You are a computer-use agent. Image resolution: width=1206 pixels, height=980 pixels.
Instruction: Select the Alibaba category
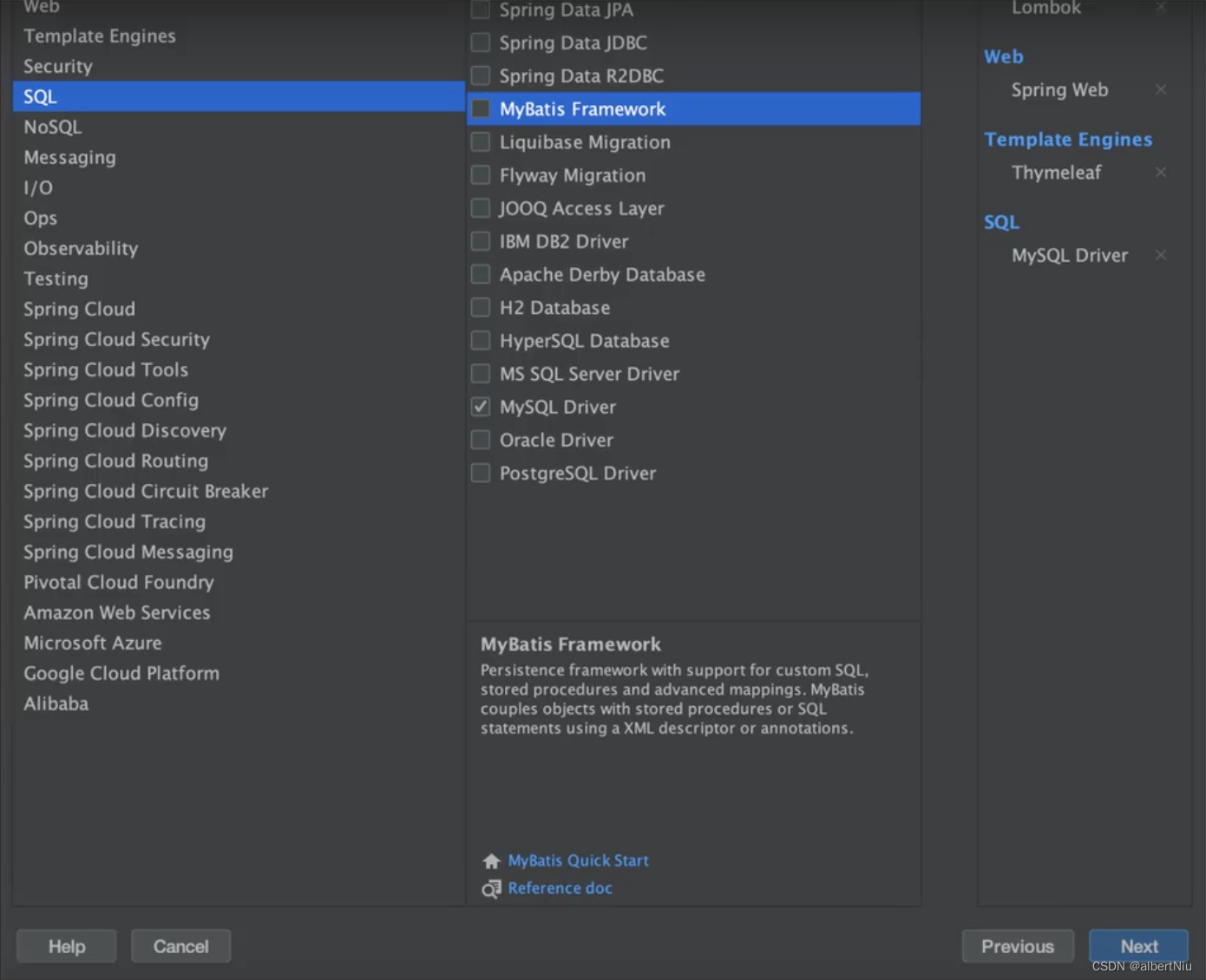239,704
